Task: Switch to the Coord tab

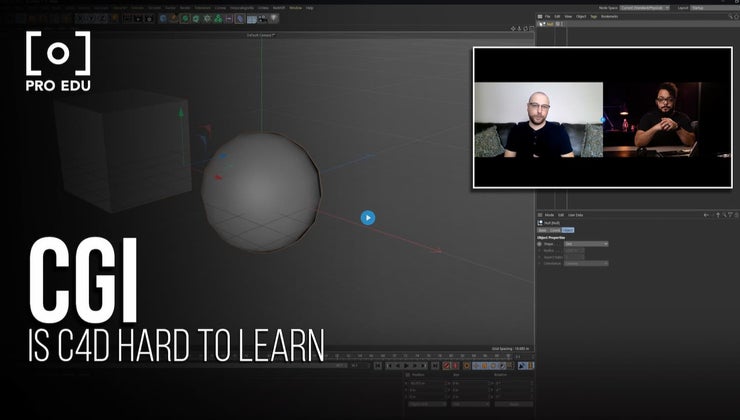Action: [555, 230]
